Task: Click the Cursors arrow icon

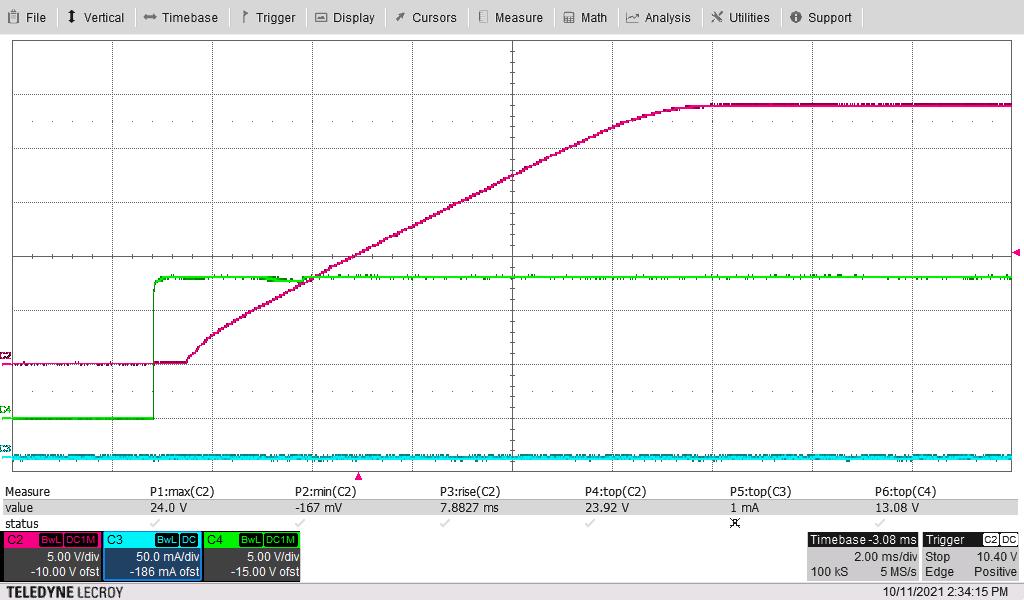Action: tap(400, 17)
